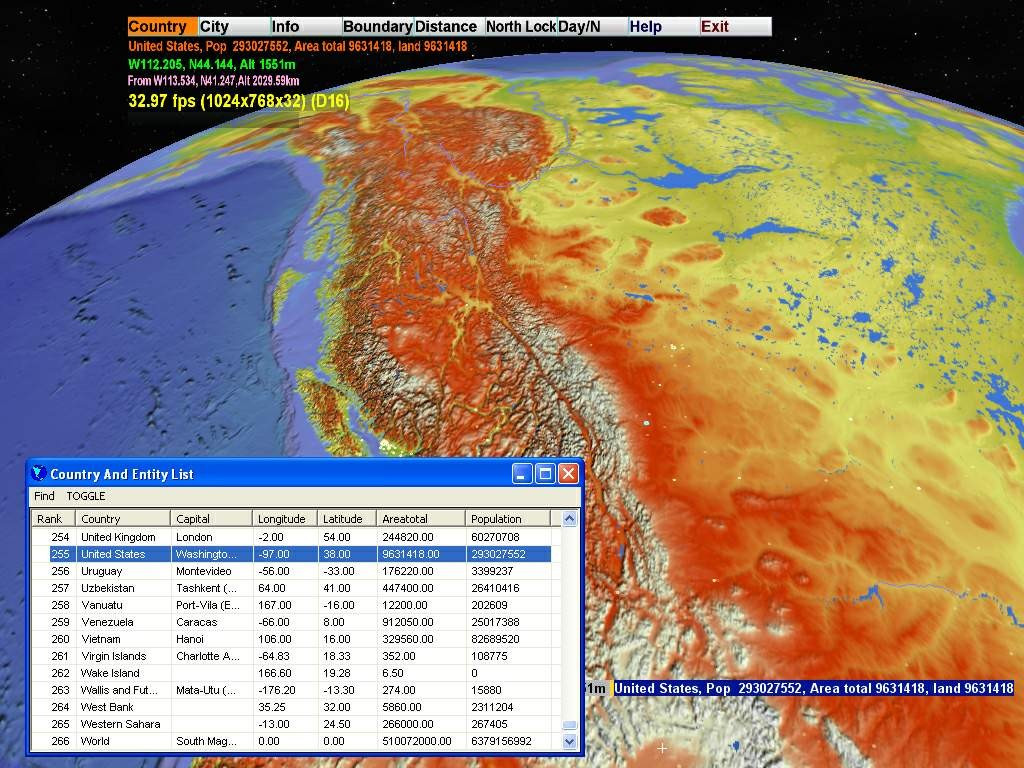Click the Country And Entity List window icon
The height and width of the screenshot is (768, 1024).
point(39,473)
